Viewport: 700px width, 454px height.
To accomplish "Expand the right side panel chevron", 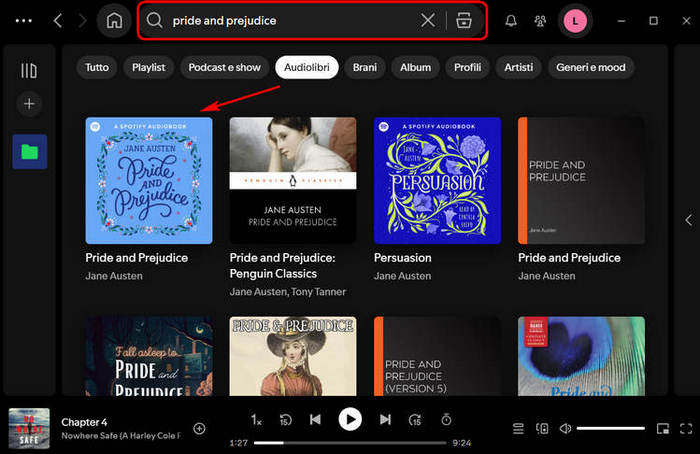I will [x=688, y=220].
